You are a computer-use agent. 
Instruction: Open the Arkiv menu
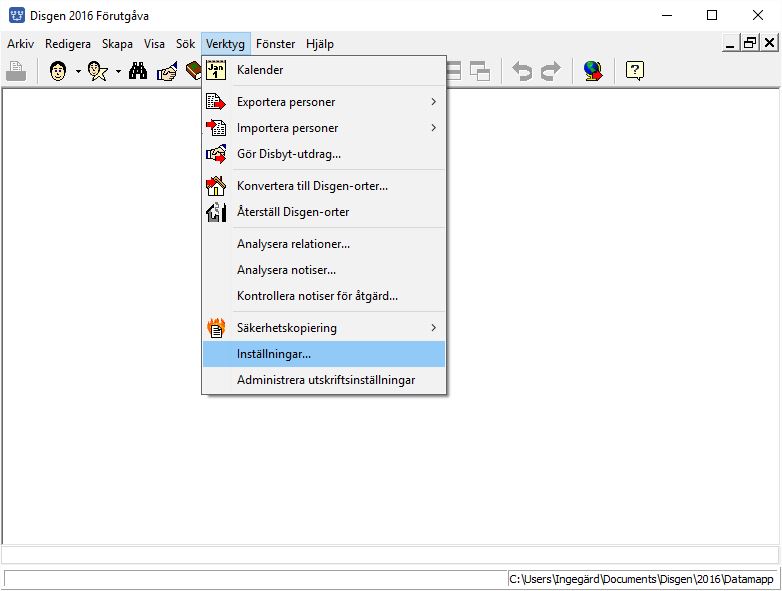(20, 44)
